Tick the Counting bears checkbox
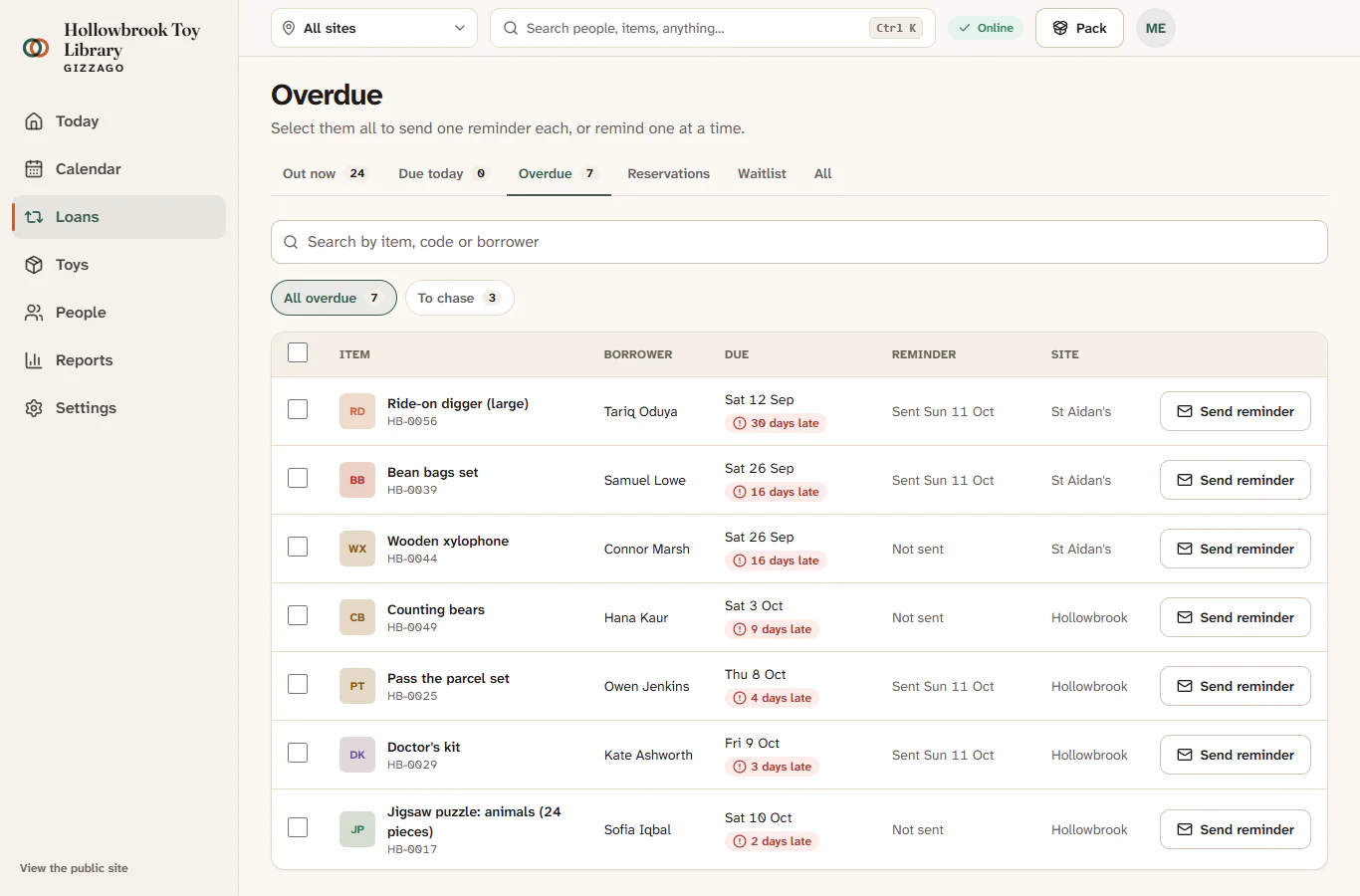The height and width of the screenshot is (896, 1360). pos(298,615)
